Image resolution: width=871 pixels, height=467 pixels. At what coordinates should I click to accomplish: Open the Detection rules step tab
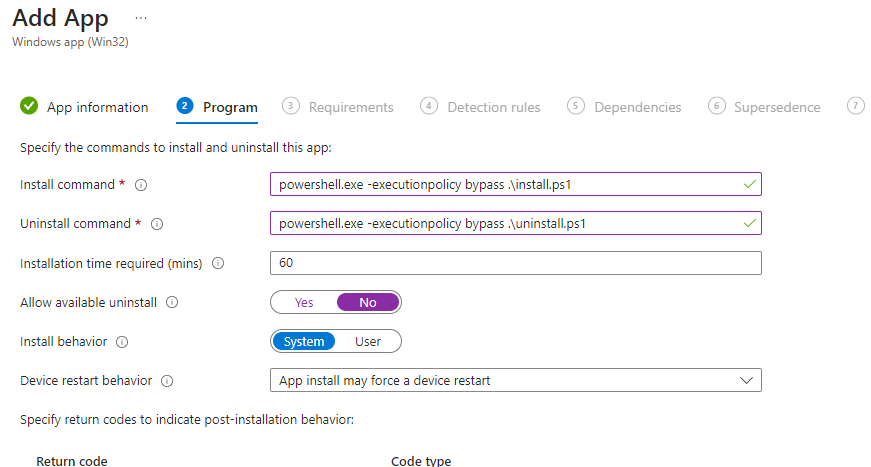click(493, 107)
